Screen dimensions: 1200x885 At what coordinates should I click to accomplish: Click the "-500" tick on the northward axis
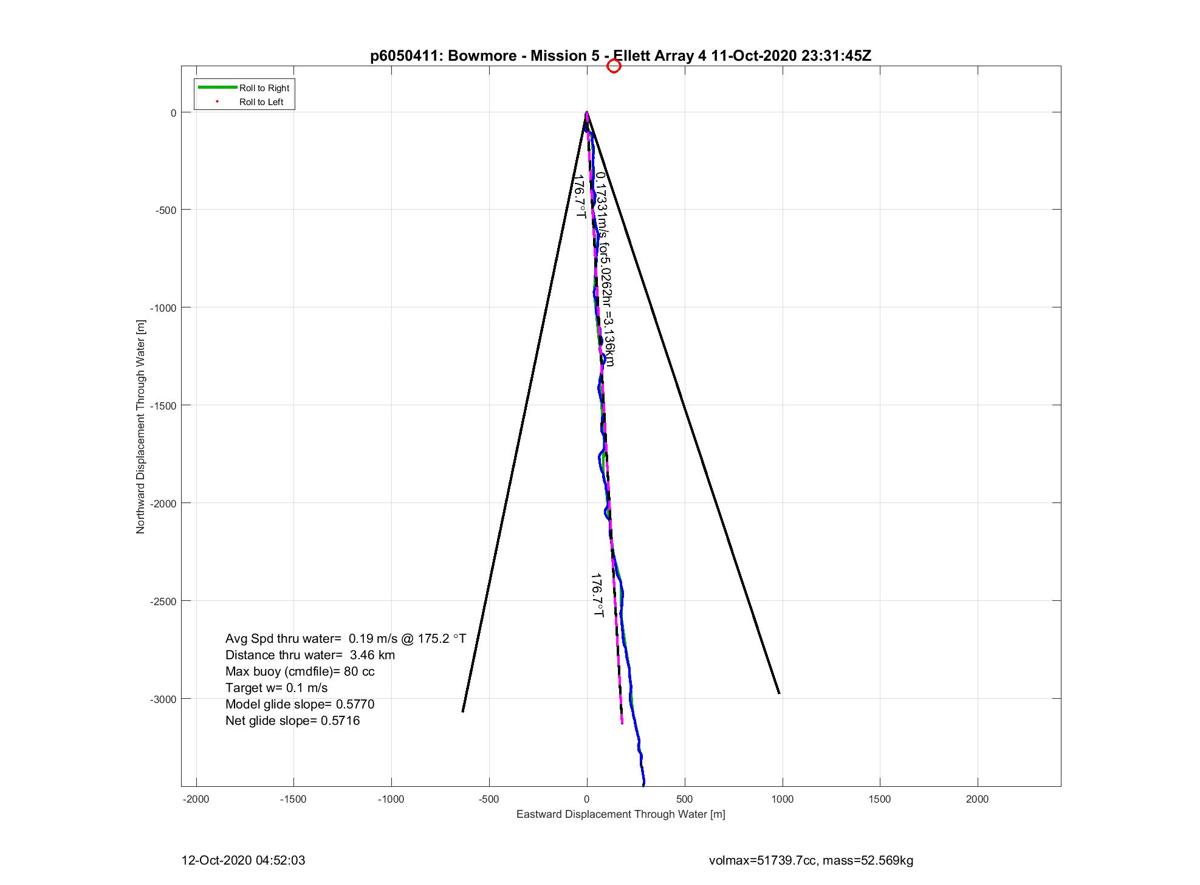pyautogui.click(x=166, y=210)
